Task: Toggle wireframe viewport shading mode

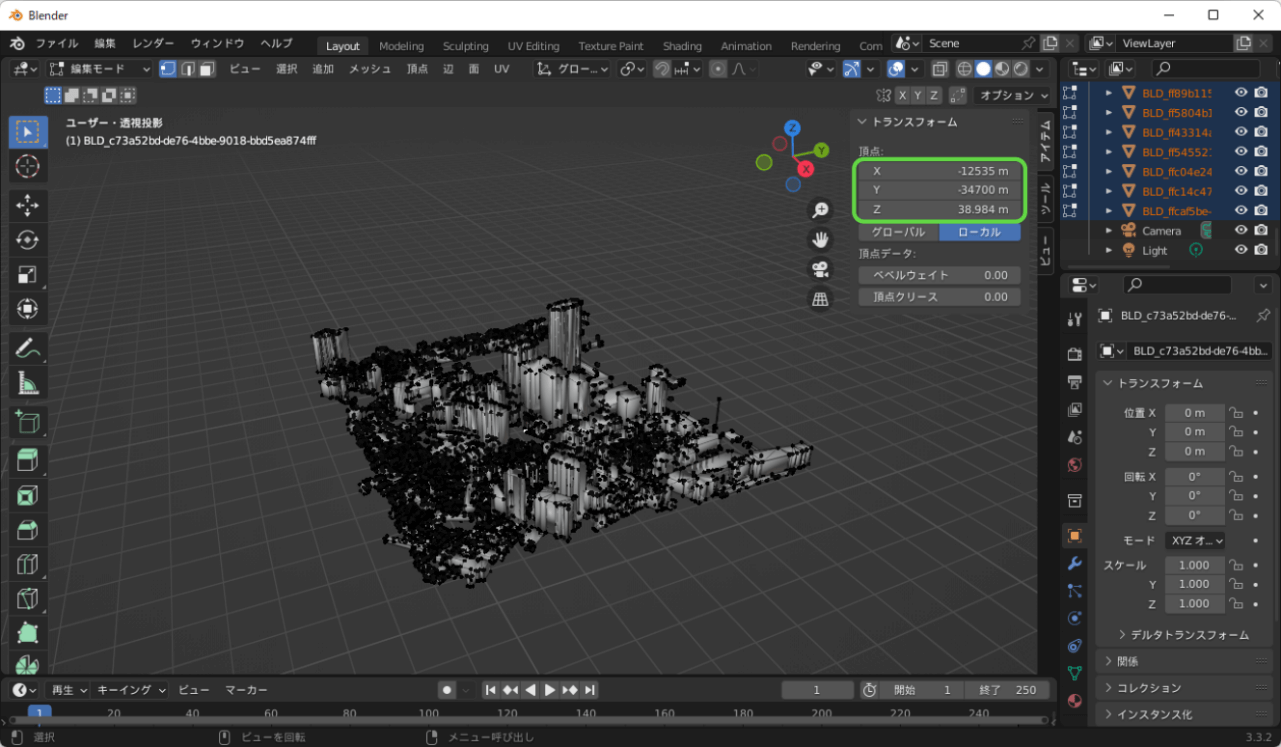Action: [x=964, y=68]
